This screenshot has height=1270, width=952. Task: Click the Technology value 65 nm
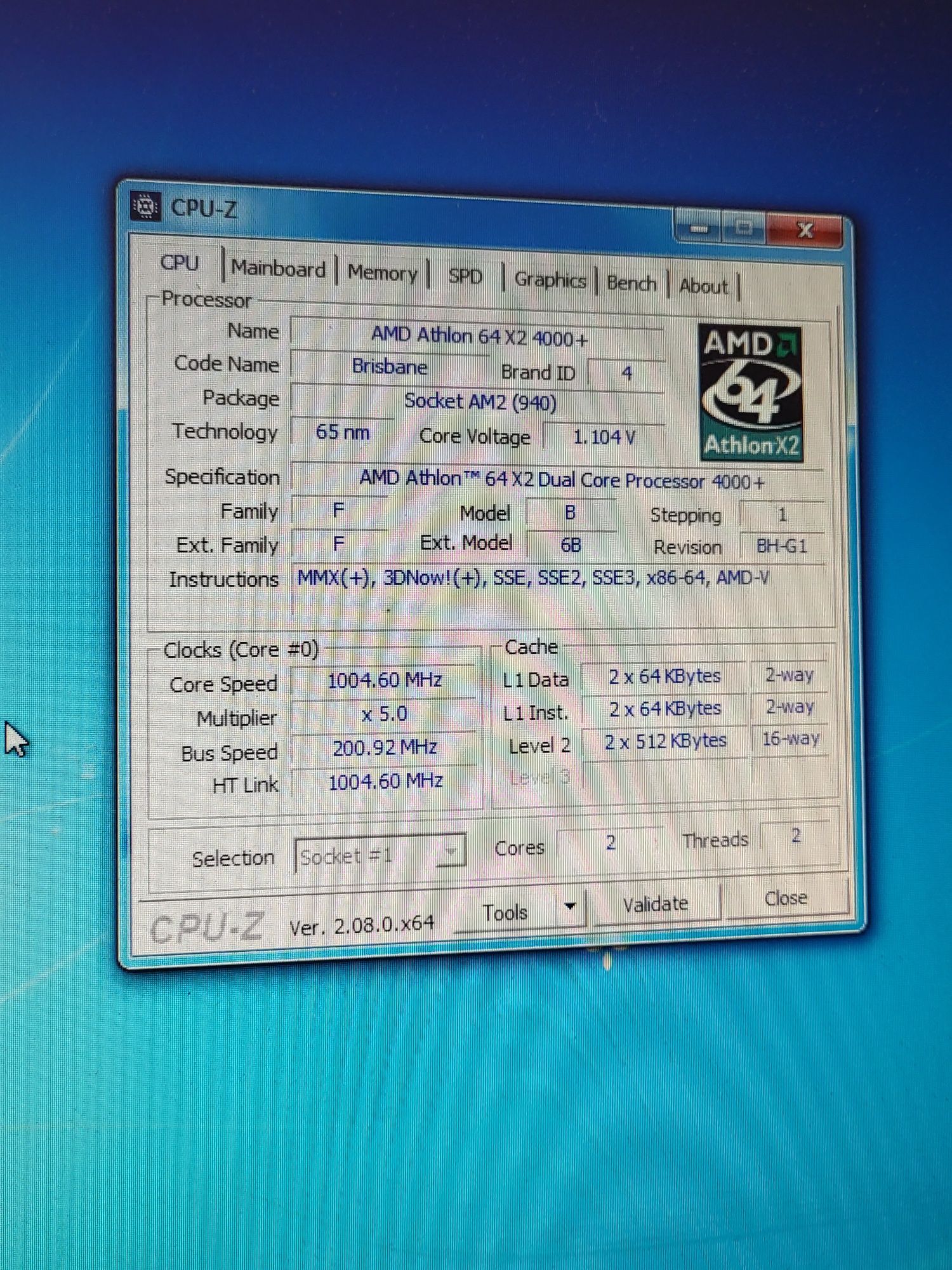[343, 432]
